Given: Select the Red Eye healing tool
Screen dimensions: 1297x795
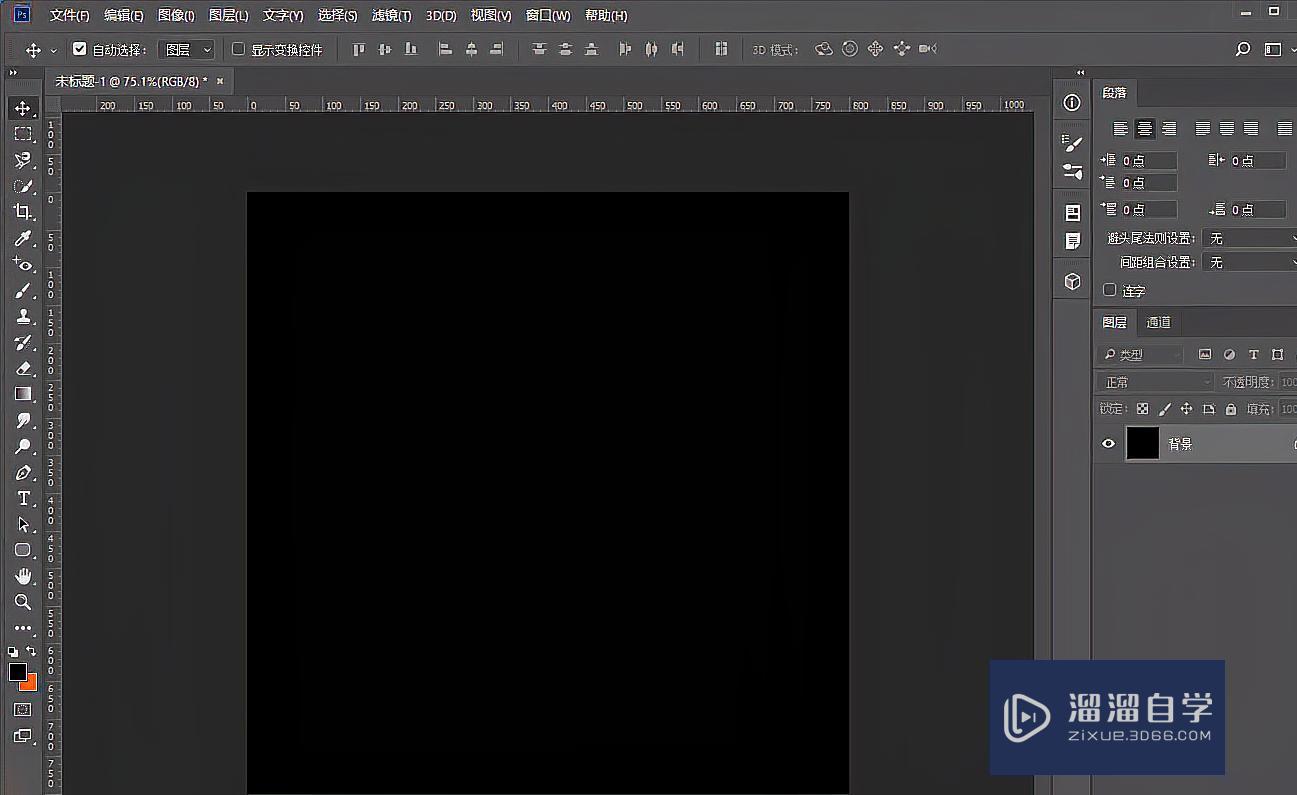Looking at the screenshot, I should [22, 264].
